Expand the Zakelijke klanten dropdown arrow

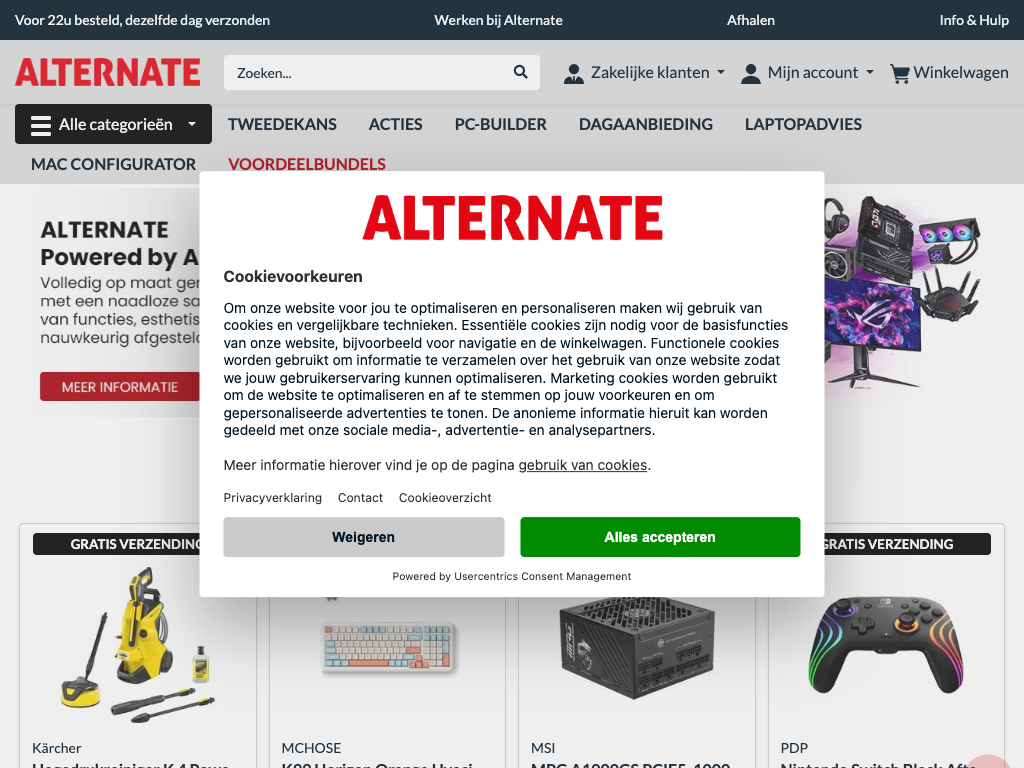tap(721, 72)
